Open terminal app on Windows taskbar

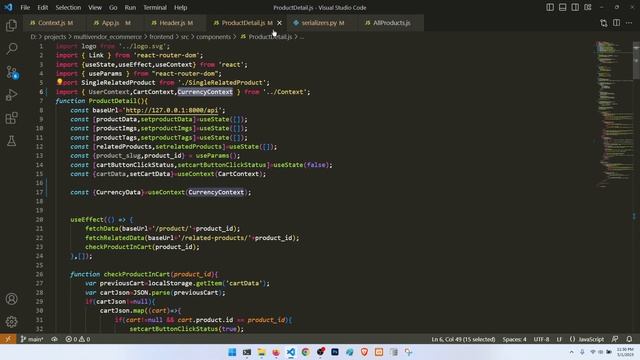click(x=247, y=352)
